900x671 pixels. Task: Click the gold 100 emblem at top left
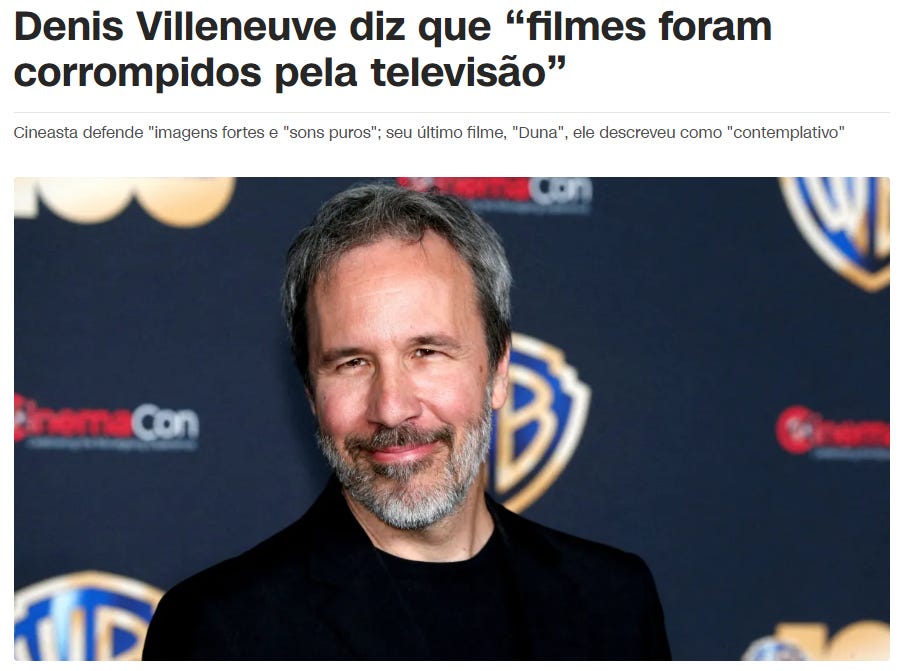(x=125, y=200)
